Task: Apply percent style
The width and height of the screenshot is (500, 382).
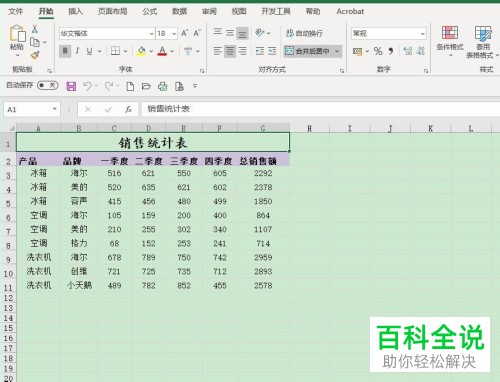Action: click(378, 51)
